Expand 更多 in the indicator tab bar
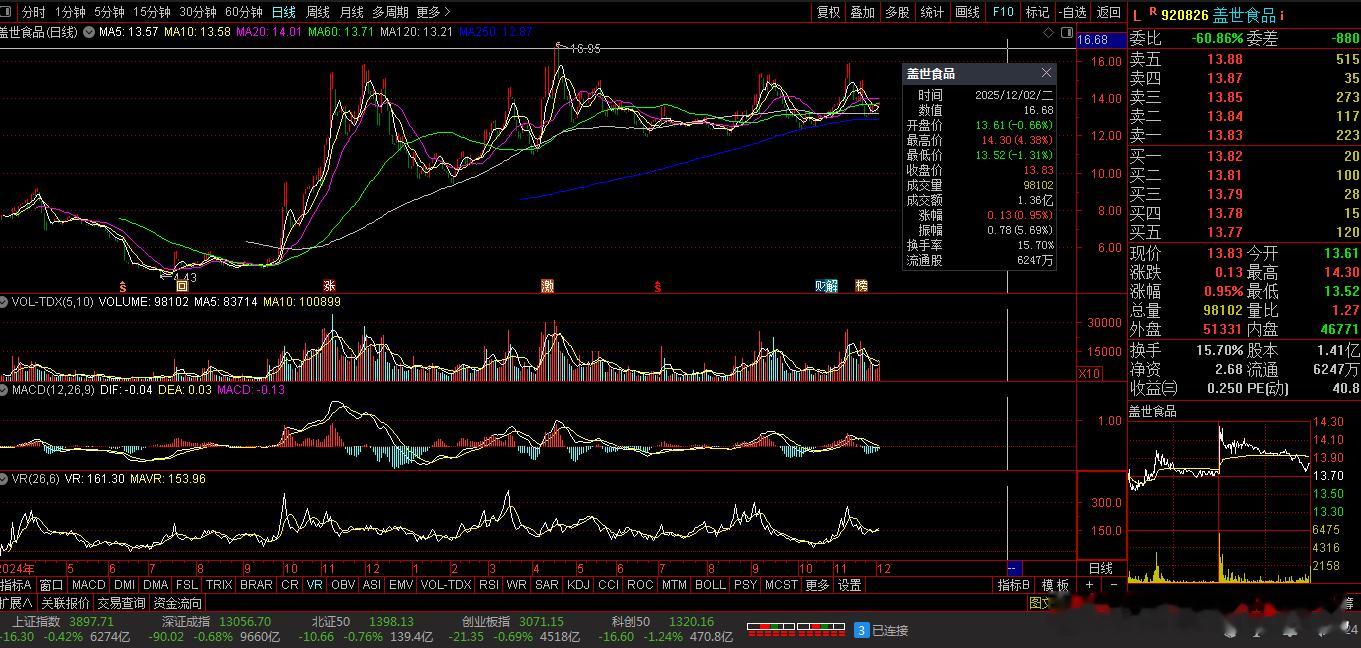1361x648 pixels. pyautogui.click(x=817, y=585)
